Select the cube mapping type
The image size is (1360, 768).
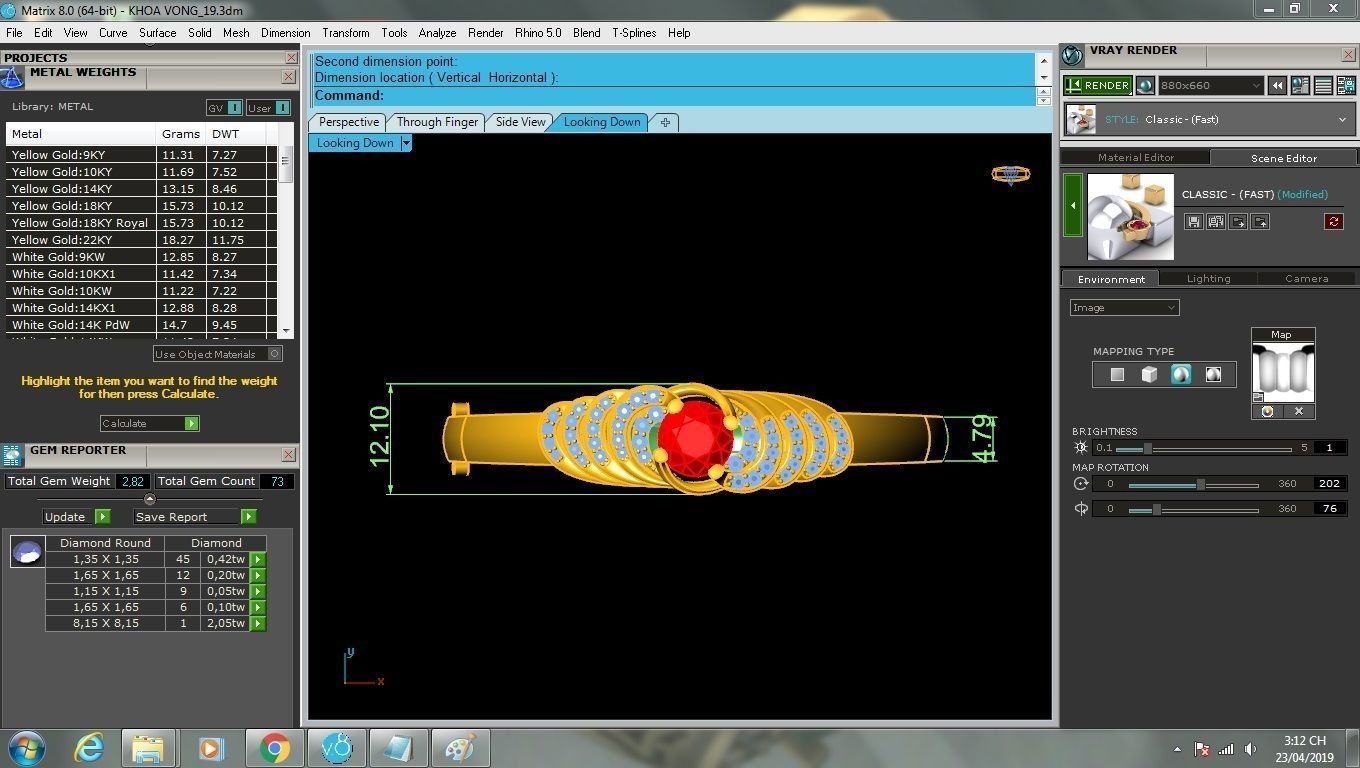coord(1149,375)
